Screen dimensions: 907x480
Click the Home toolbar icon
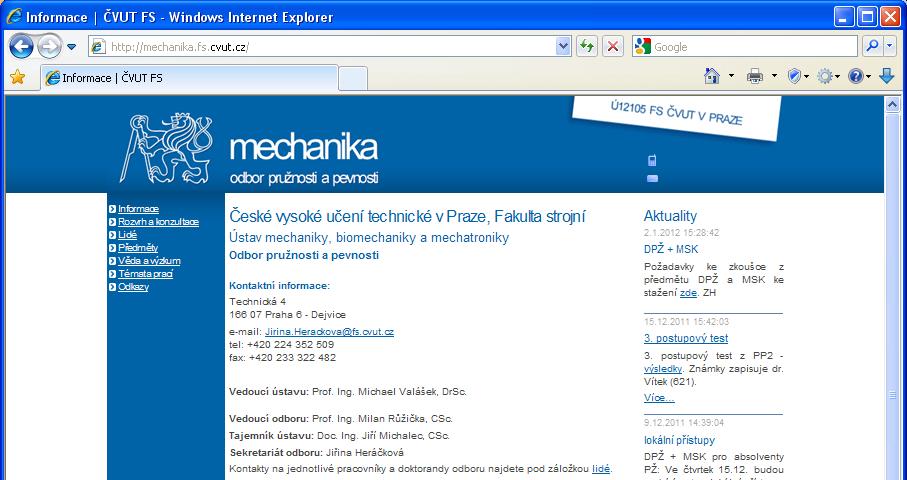point(712,76)
